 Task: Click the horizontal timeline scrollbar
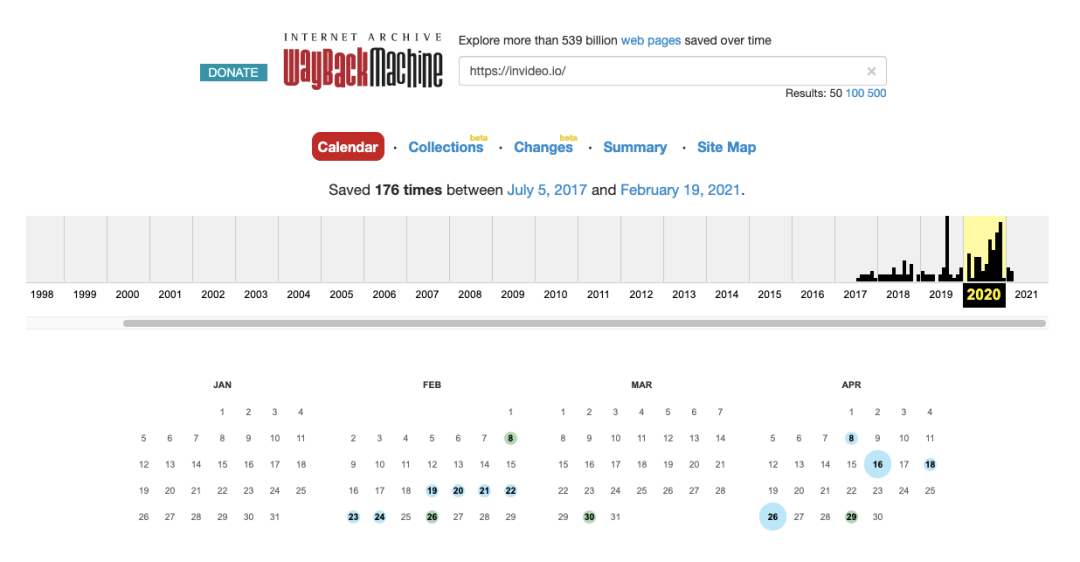tap(585, 323)
